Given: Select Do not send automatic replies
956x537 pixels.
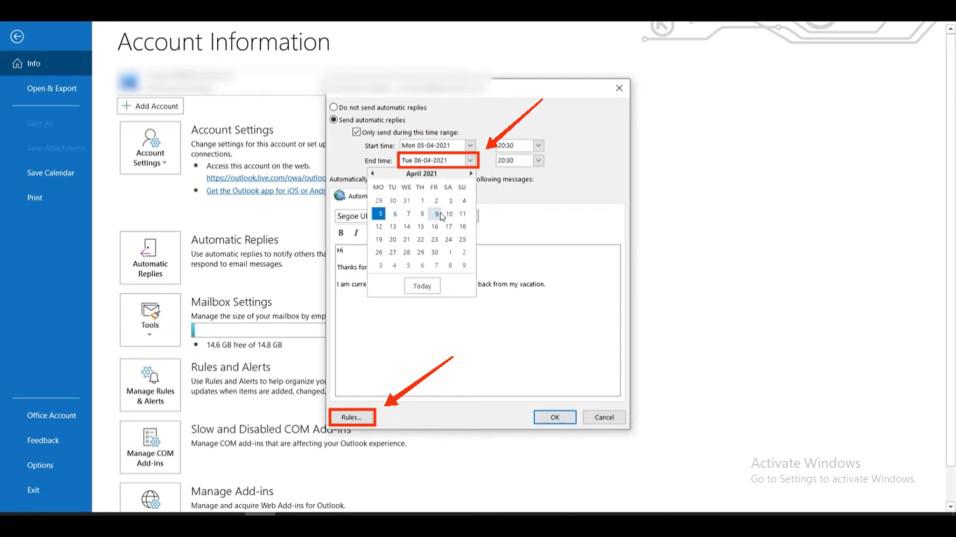Looking at the screenshot, I should 334,107.
